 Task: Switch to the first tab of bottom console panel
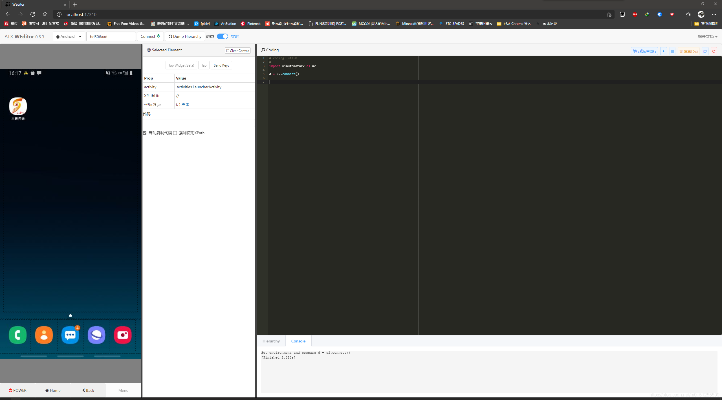pyautogui.click(x=271, y=341)
